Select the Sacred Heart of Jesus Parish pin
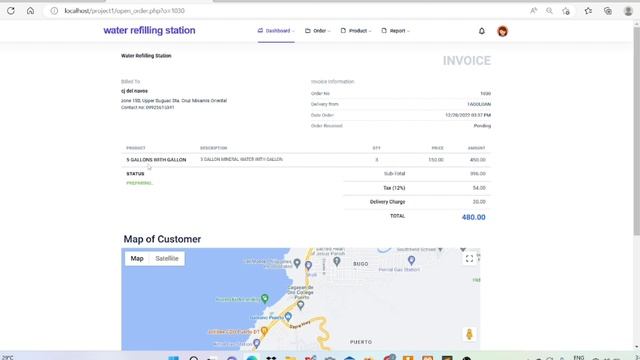 (337, 261)
